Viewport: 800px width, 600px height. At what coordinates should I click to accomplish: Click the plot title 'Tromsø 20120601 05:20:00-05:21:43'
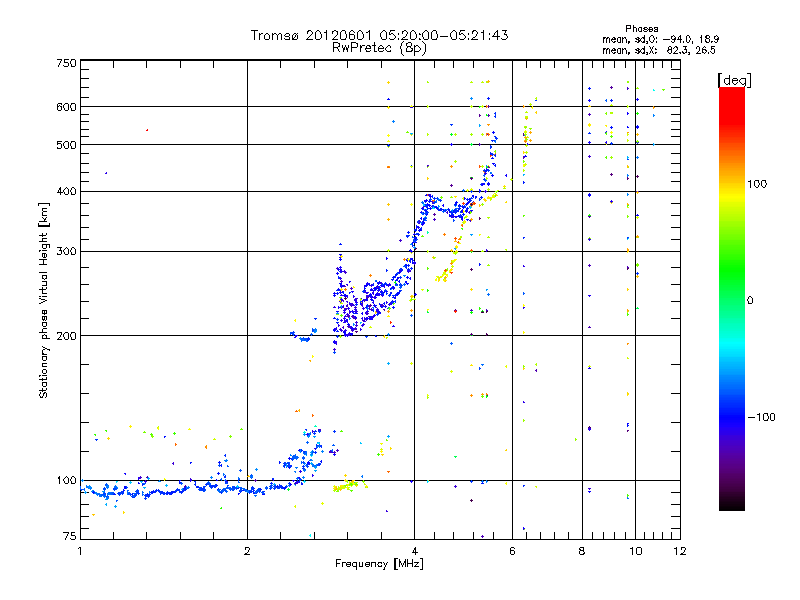tap(379, 35)
